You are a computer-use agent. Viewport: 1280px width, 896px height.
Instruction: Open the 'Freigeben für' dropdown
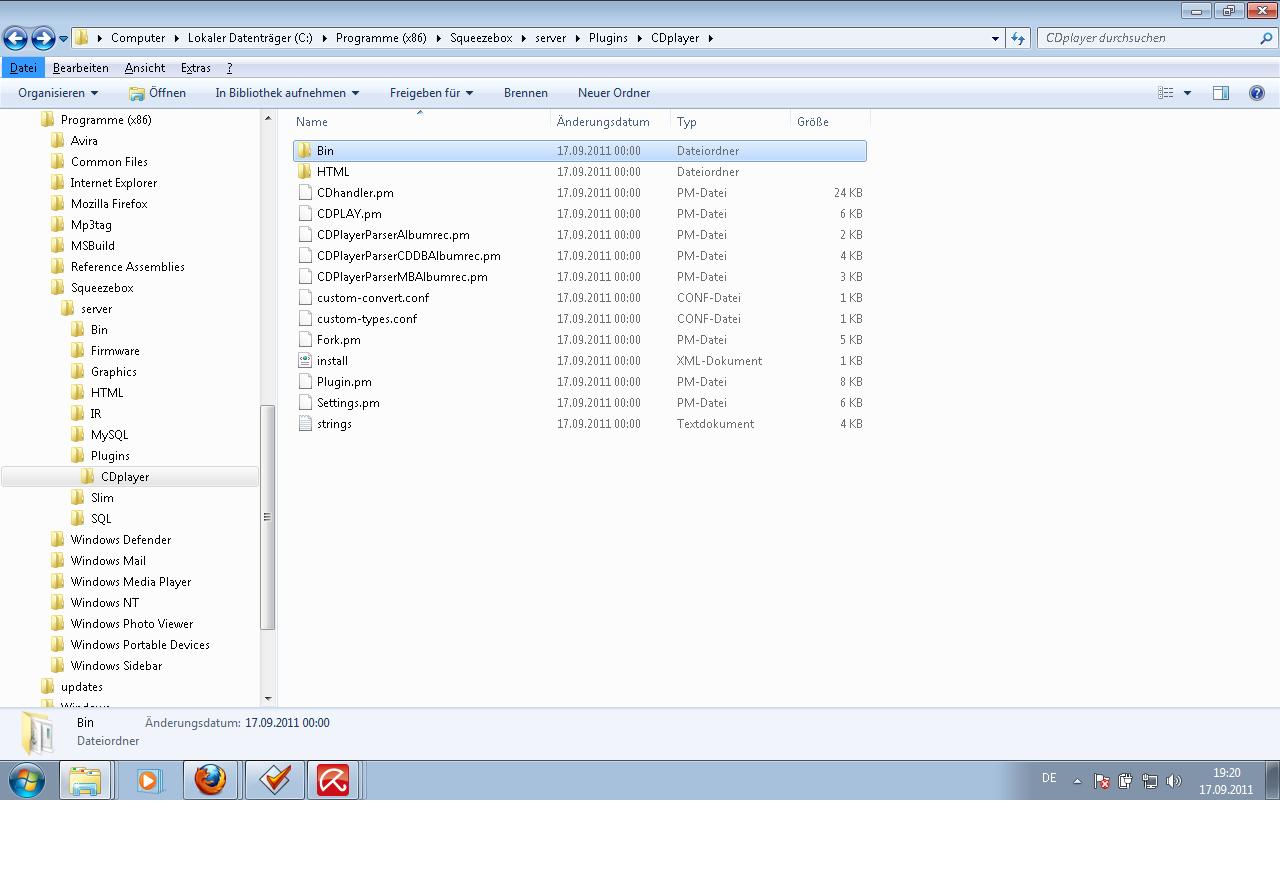click(431, 93)
